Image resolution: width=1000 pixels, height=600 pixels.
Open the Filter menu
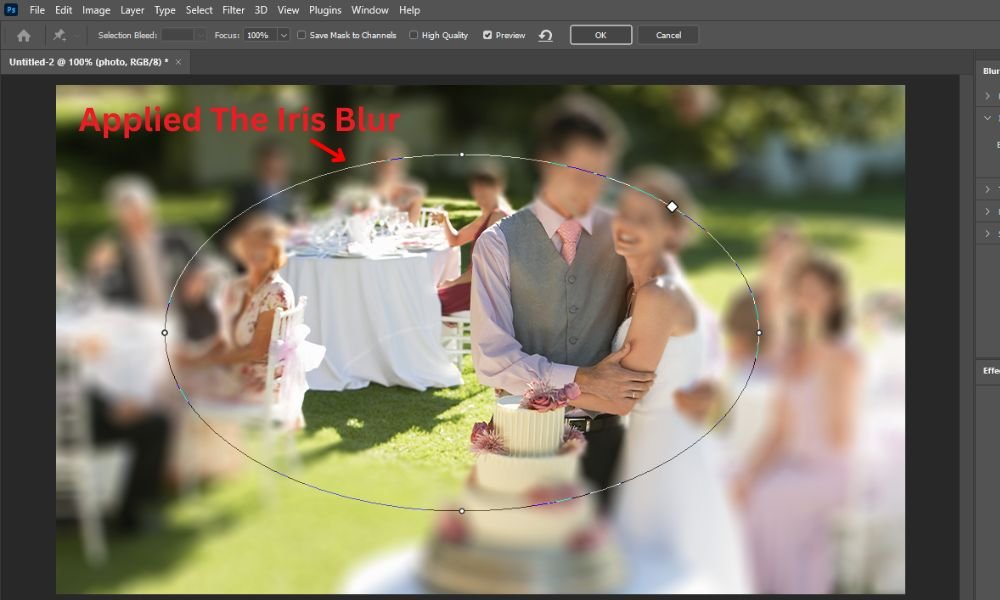[233, 10]
